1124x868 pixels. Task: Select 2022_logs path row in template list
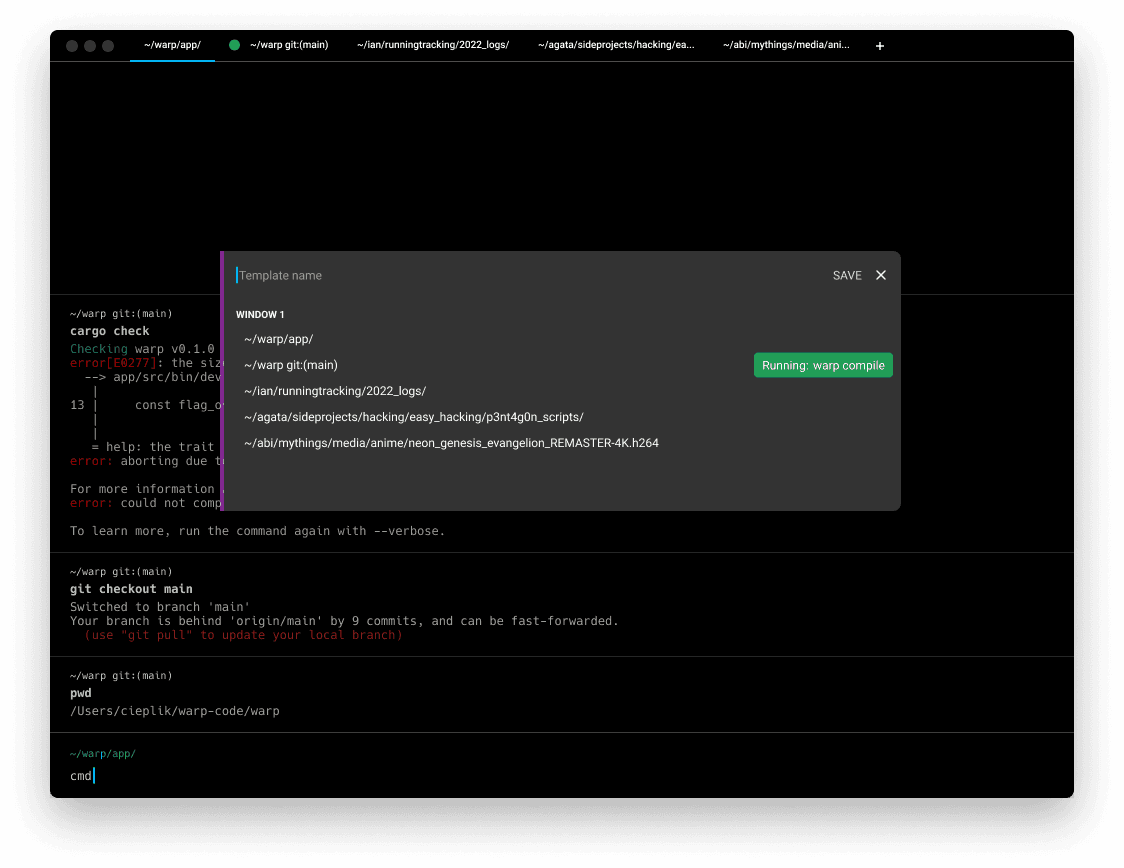click(335, 391)
